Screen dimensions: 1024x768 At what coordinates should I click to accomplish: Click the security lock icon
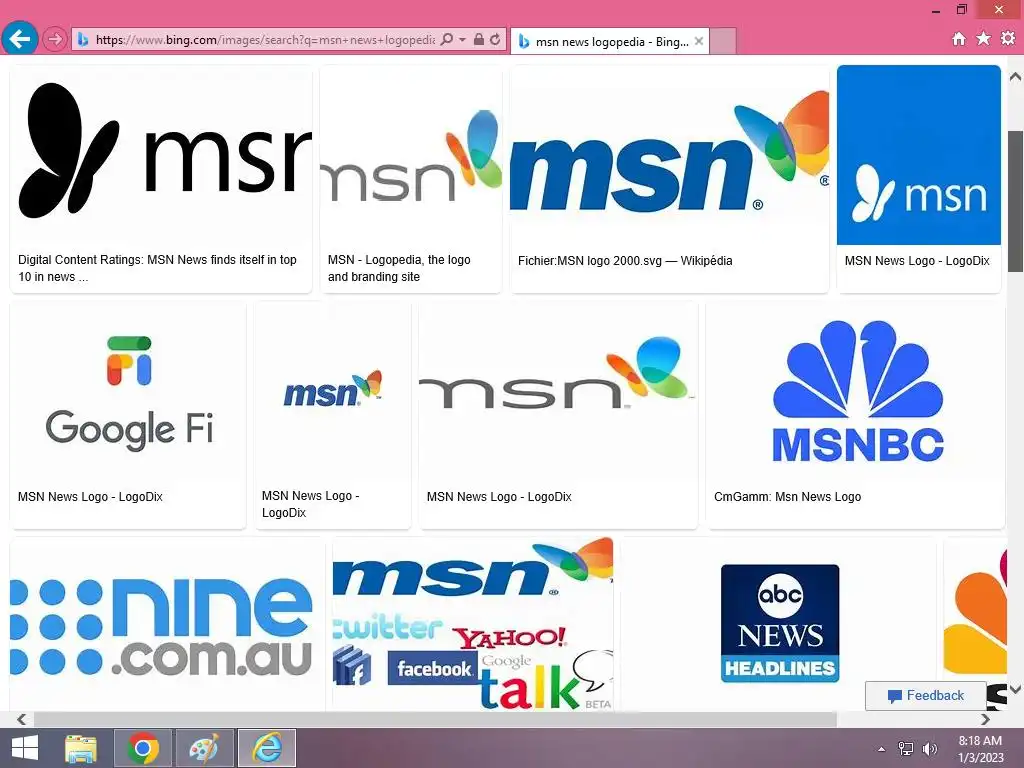479,39
